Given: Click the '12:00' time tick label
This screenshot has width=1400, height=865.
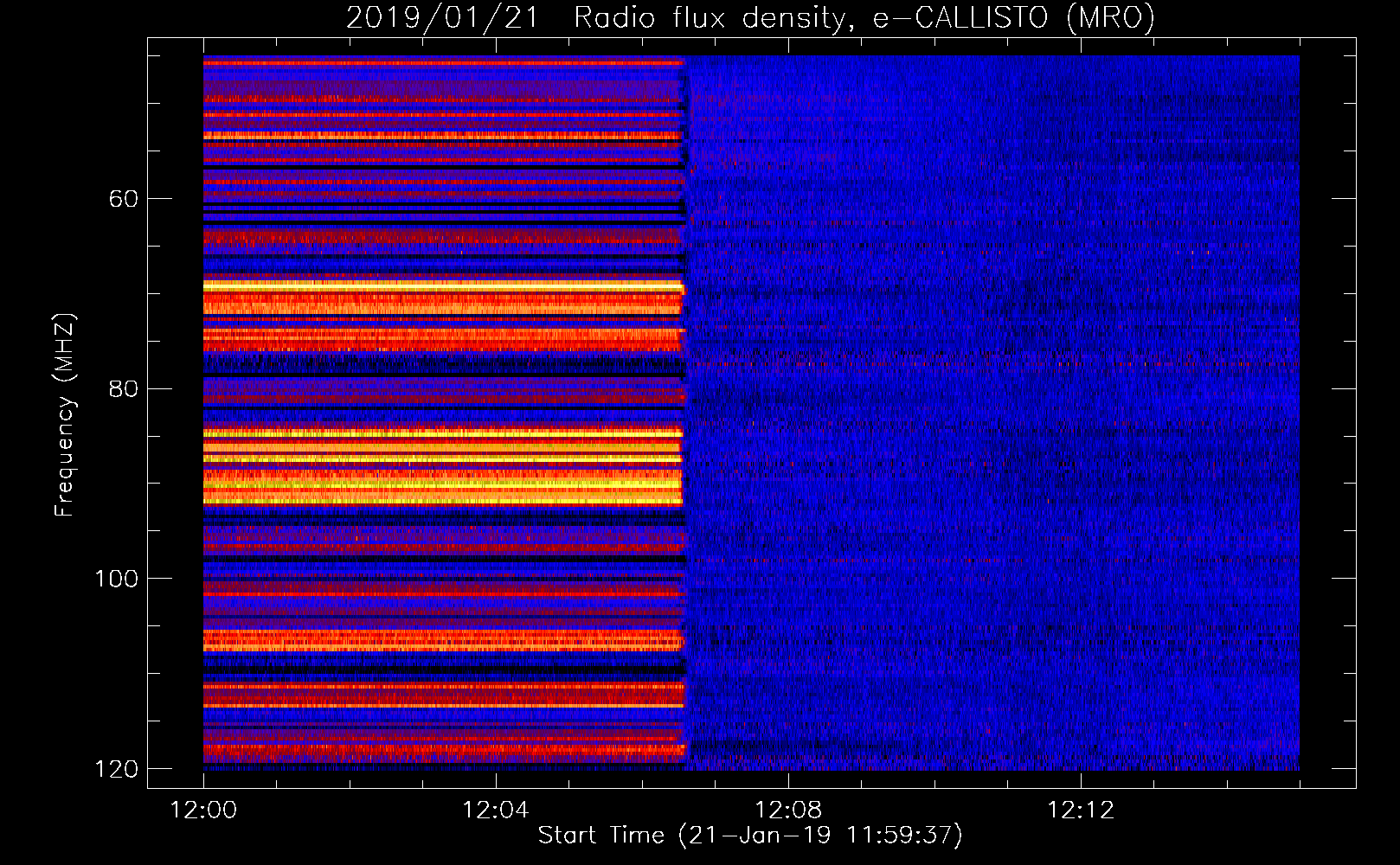Looking at the screenshot, I should pyautogui.click(x=203, y=811).
